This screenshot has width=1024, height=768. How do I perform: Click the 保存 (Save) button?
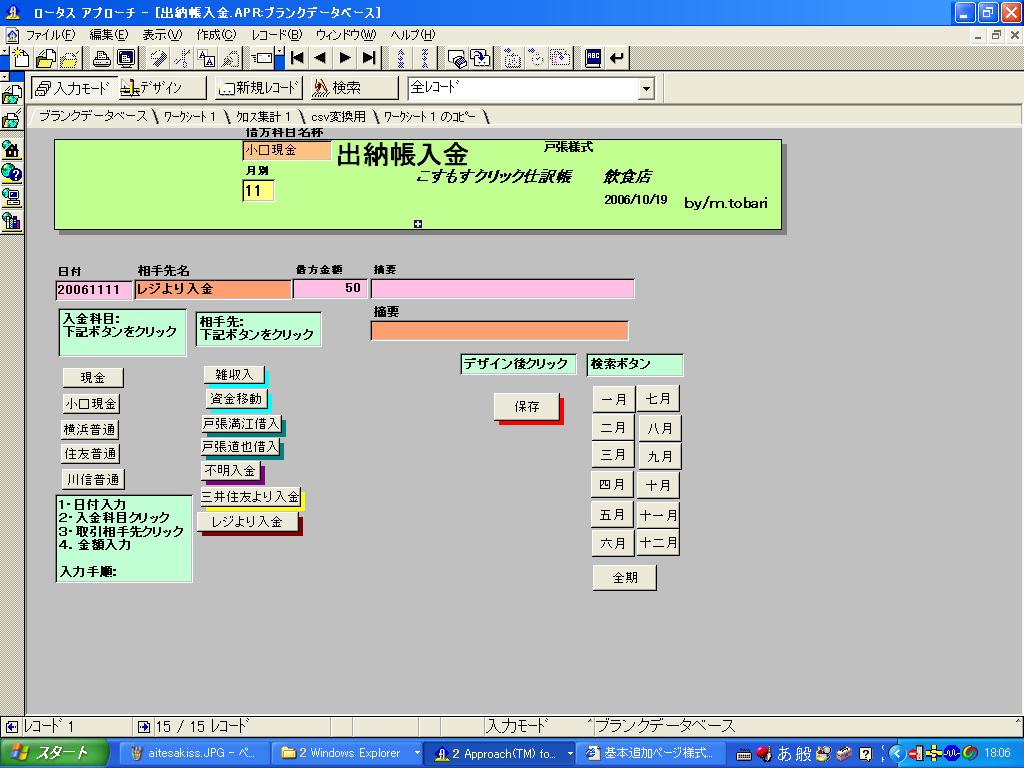click(x=526, y=406)
